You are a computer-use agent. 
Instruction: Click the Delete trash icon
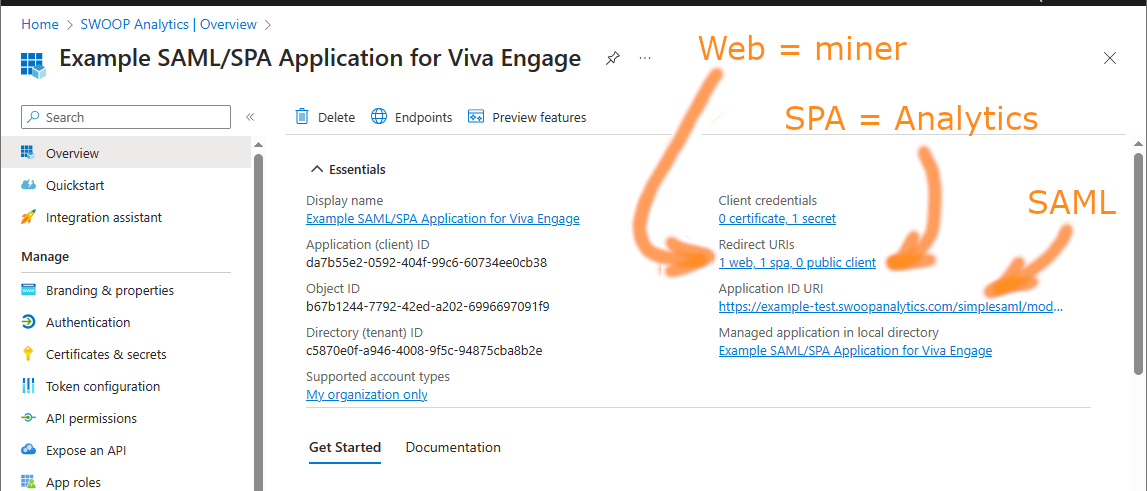(x=302, y=117)
